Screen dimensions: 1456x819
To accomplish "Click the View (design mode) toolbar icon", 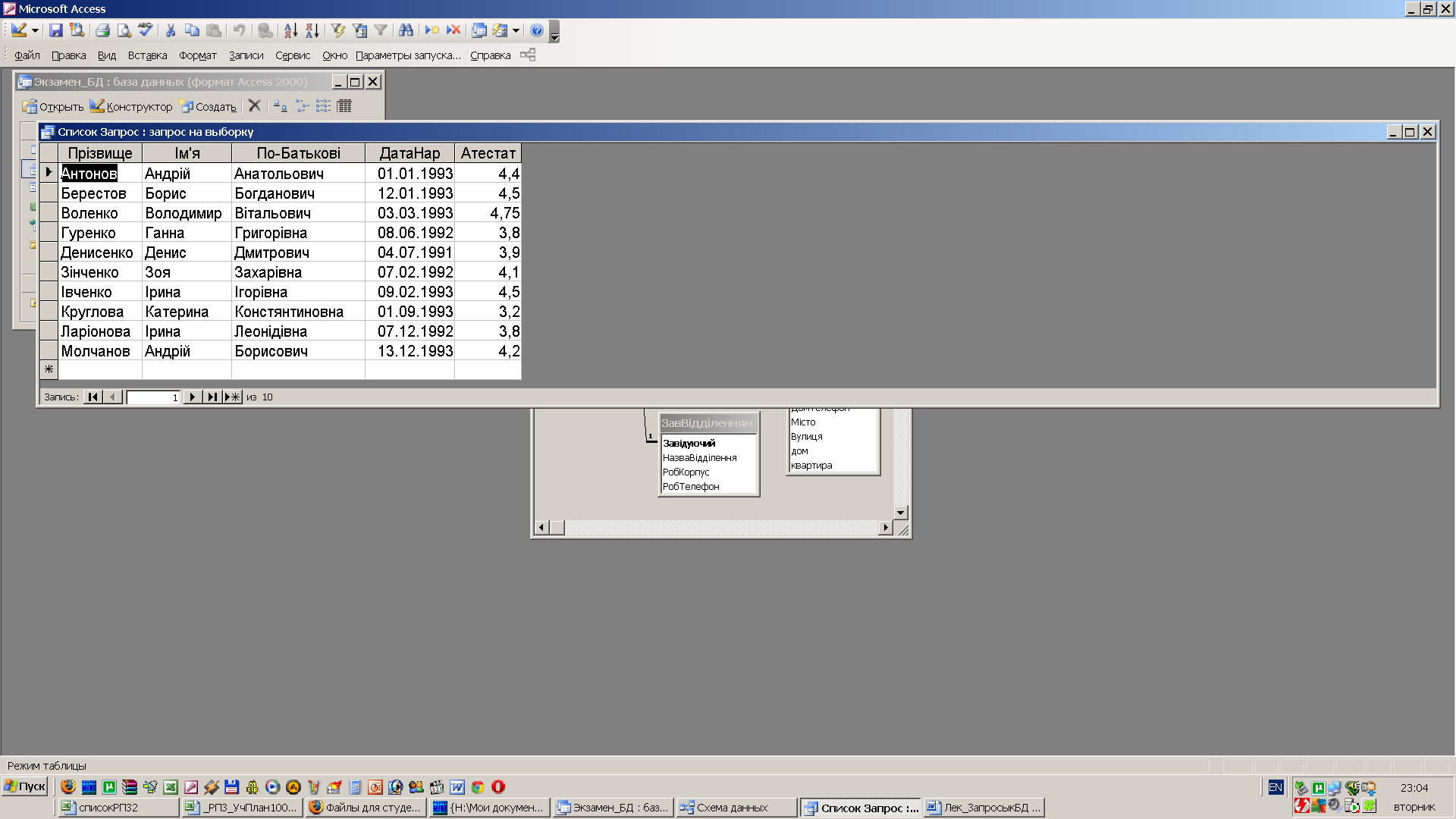I will point(19,30).
